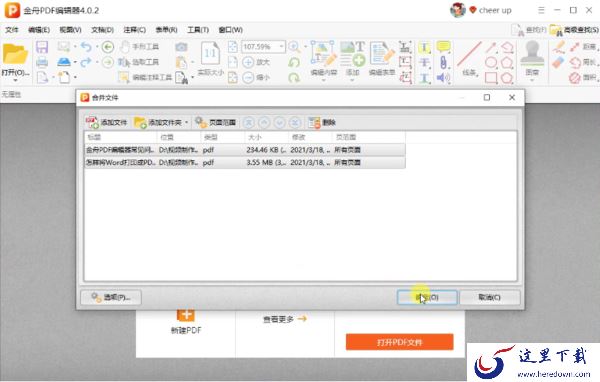Click the 编辑表单 (edit form) tool
This screenshot has height=382, width=600.
click(382, 58)
